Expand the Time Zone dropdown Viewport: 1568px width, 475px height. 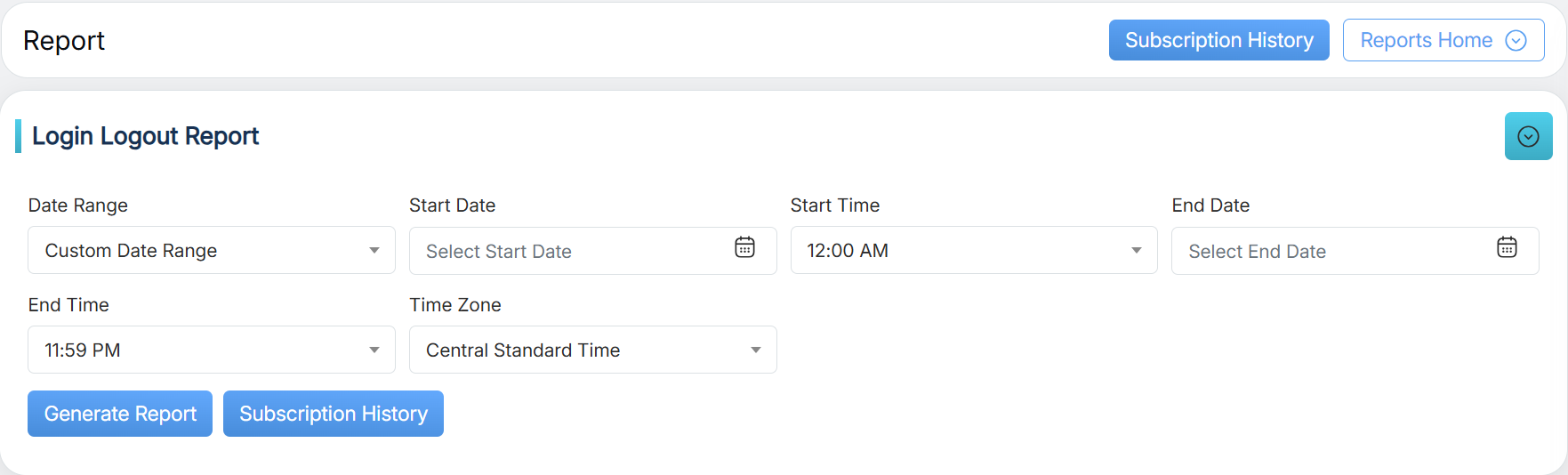click(x=592, y=350)
